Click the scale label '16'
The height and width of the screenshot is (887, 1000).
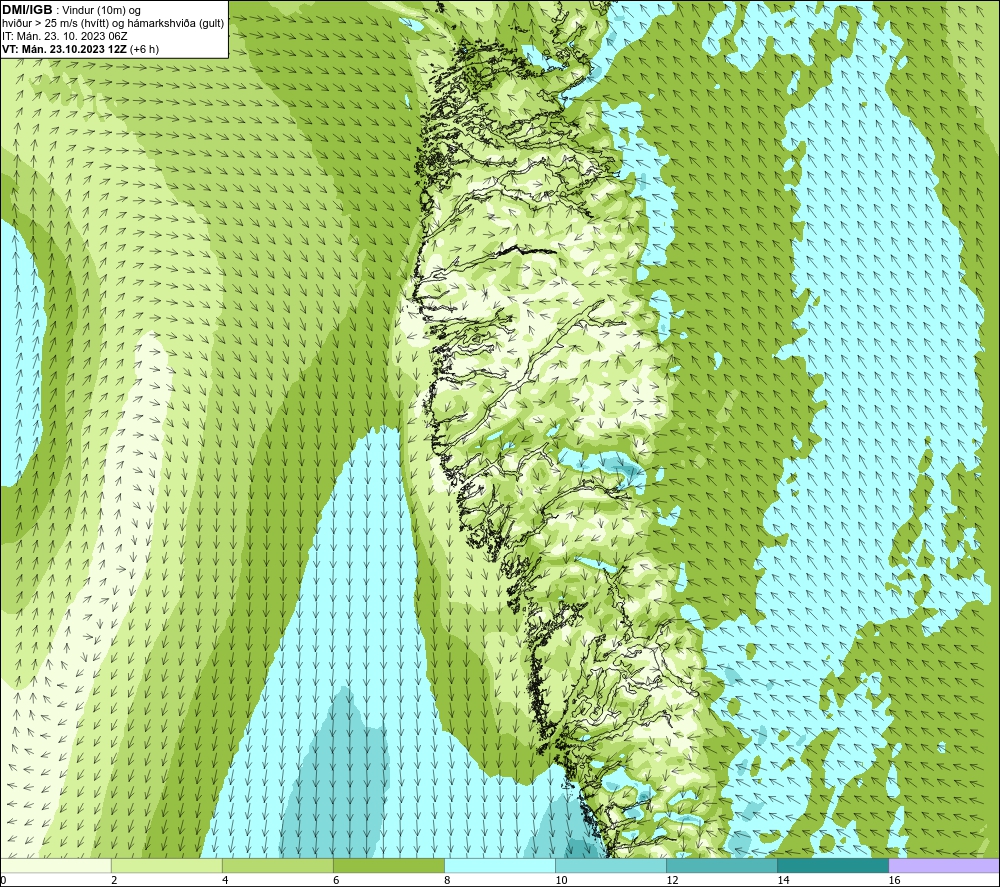point(894,881)
